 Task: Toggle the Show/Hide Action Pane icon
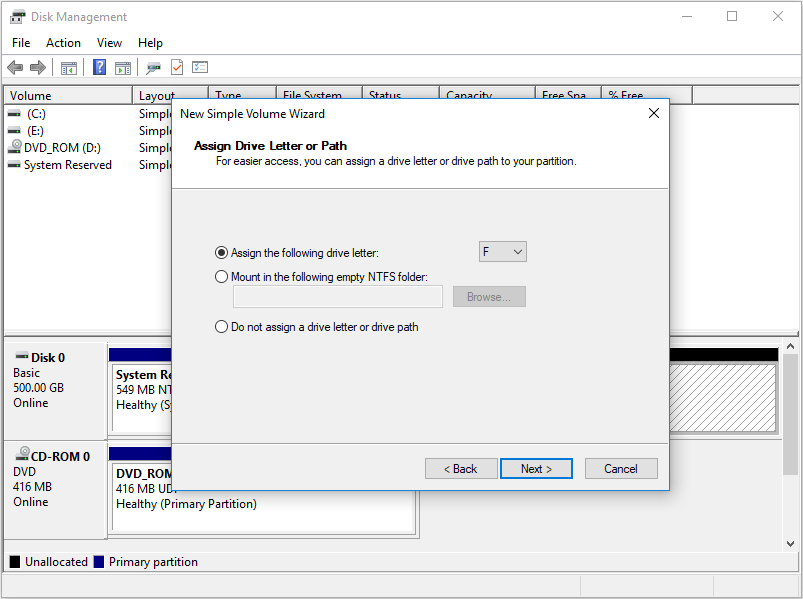(x=123, y=68)
